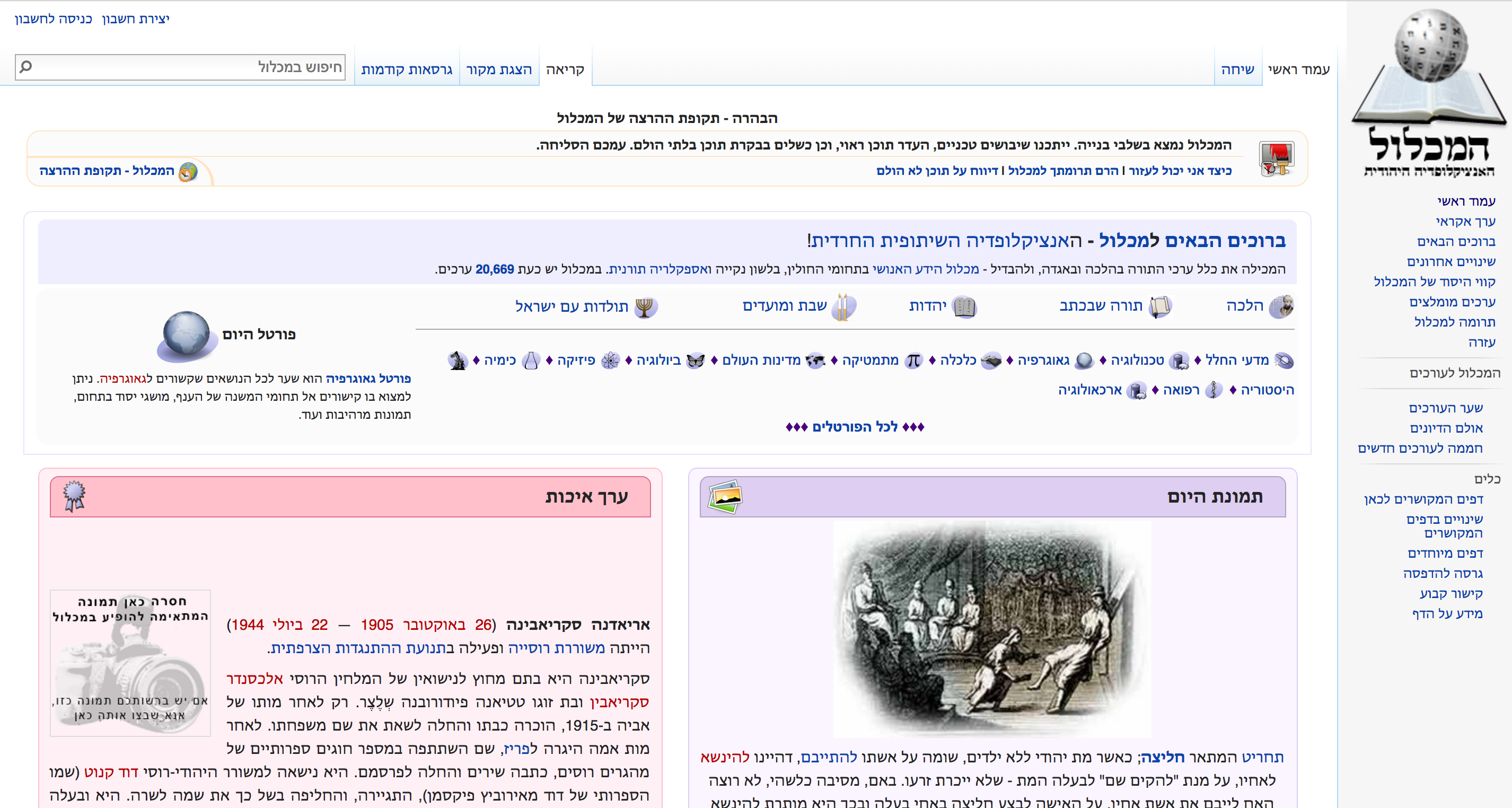Viewport: 1512px width, 808px height.
Task: Click the computer icon next to טכנולוגיה
Action: tap(1179, 361)
